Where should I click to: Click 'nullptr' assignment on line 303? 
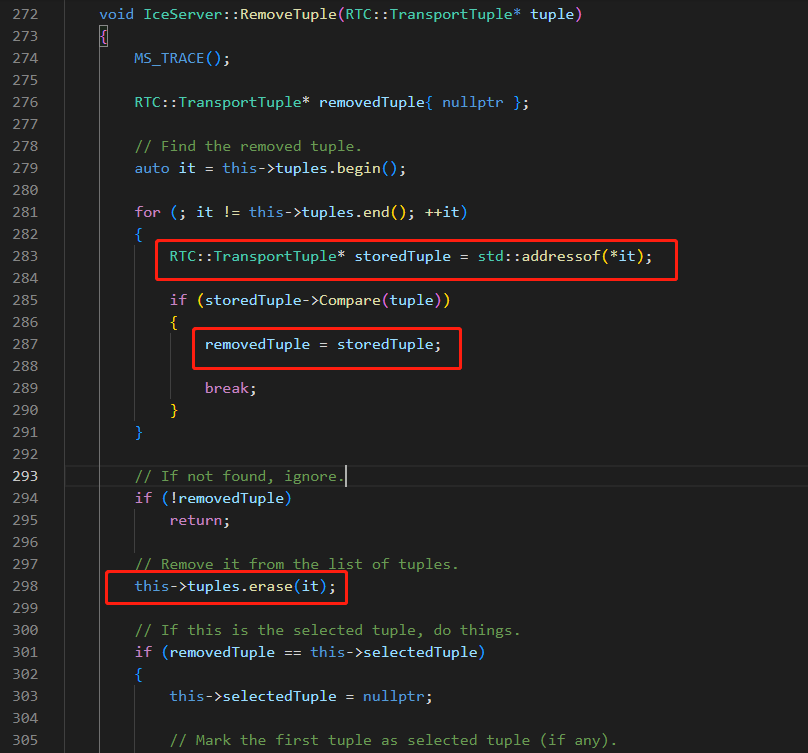pyautogui.click(x=394, y=696)
